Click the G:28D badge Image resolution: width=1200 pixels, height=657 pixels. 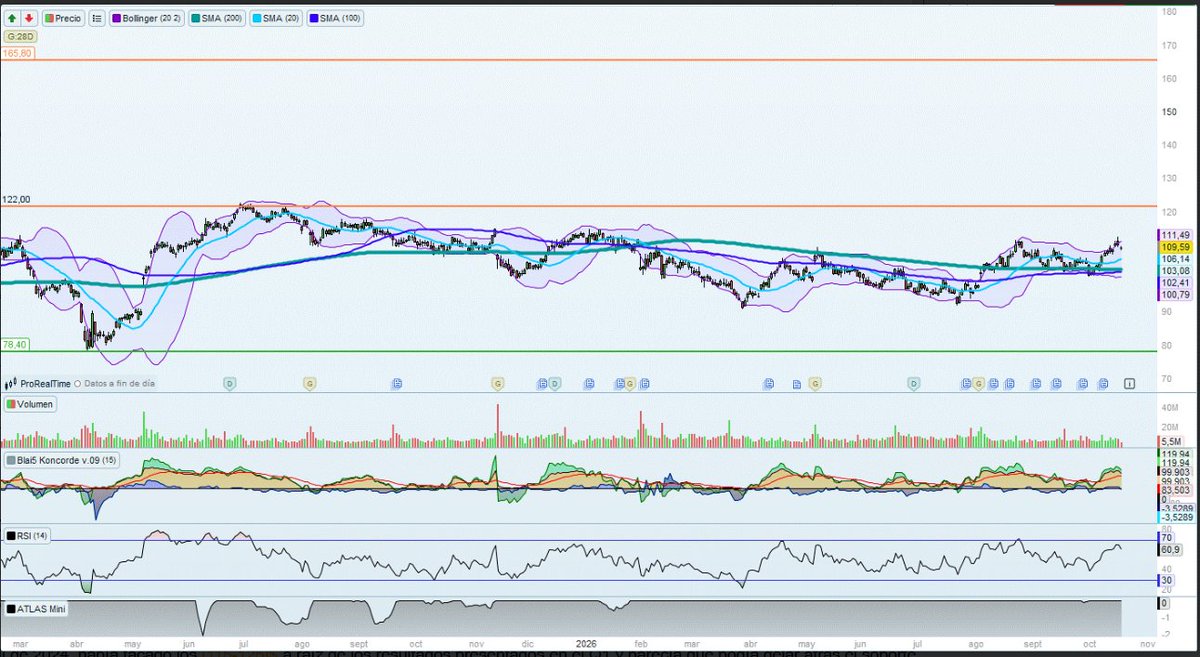(20, 36)
